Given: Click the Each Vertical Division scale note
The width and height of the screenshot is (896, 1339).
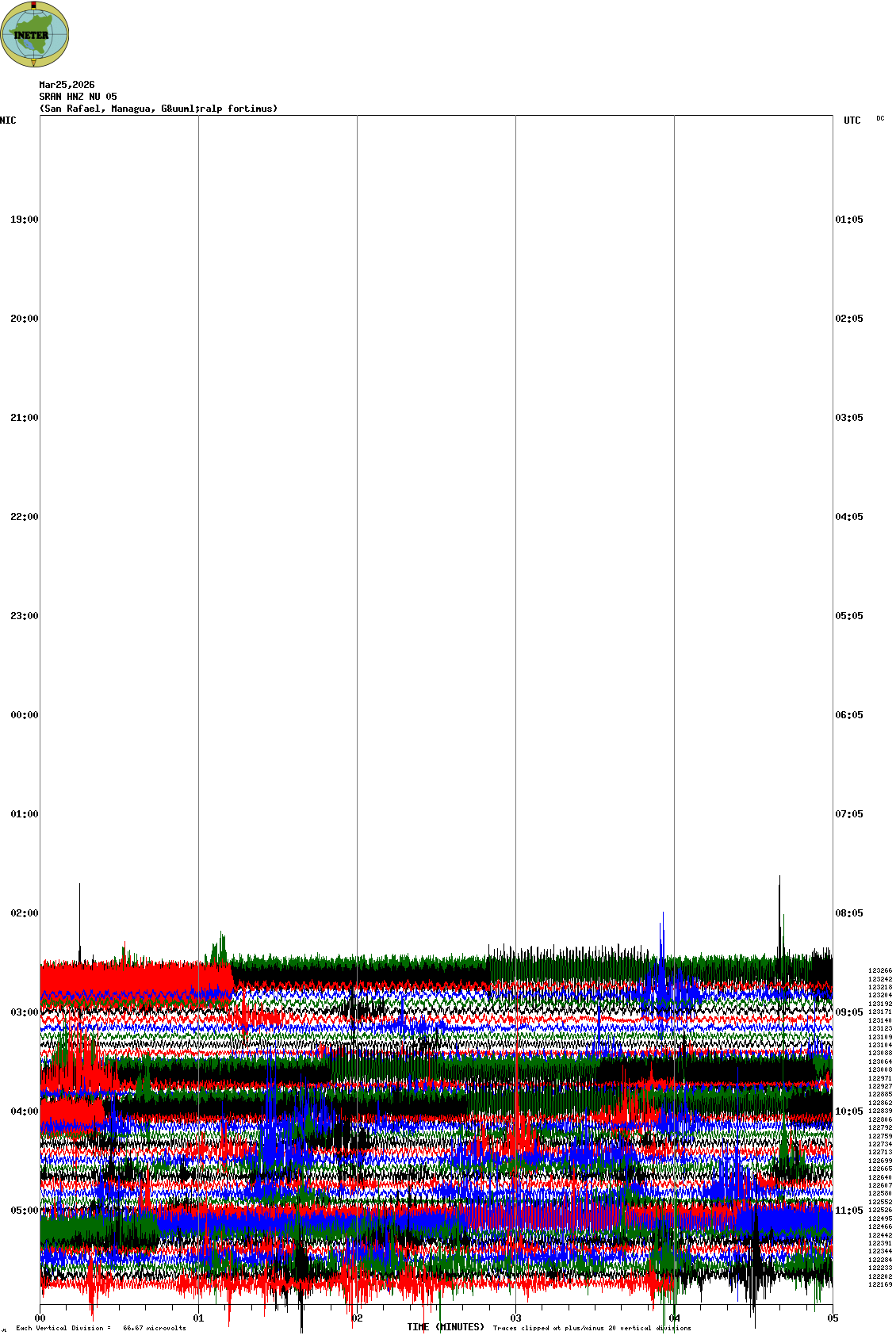Looking at the screenshot, I should point(101,1328).
